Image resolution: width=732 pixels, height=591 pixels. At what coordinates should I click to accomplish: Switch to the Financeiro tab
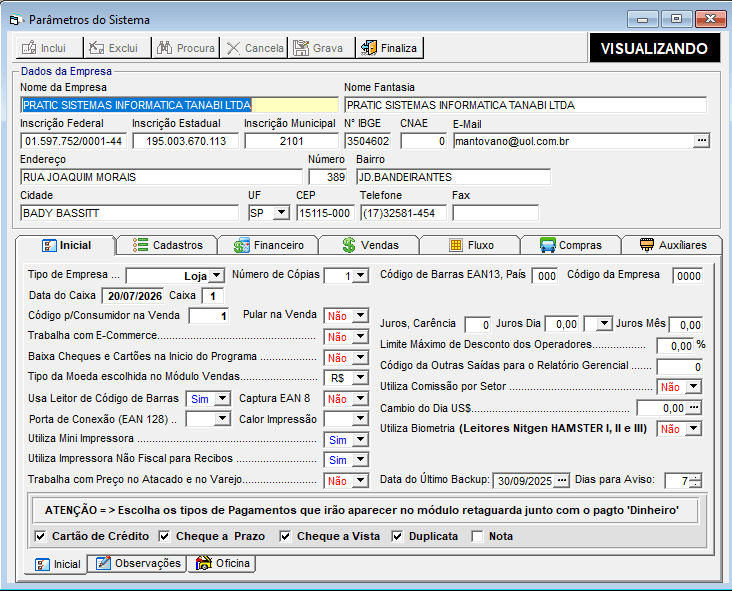click(x=268, y=245)
